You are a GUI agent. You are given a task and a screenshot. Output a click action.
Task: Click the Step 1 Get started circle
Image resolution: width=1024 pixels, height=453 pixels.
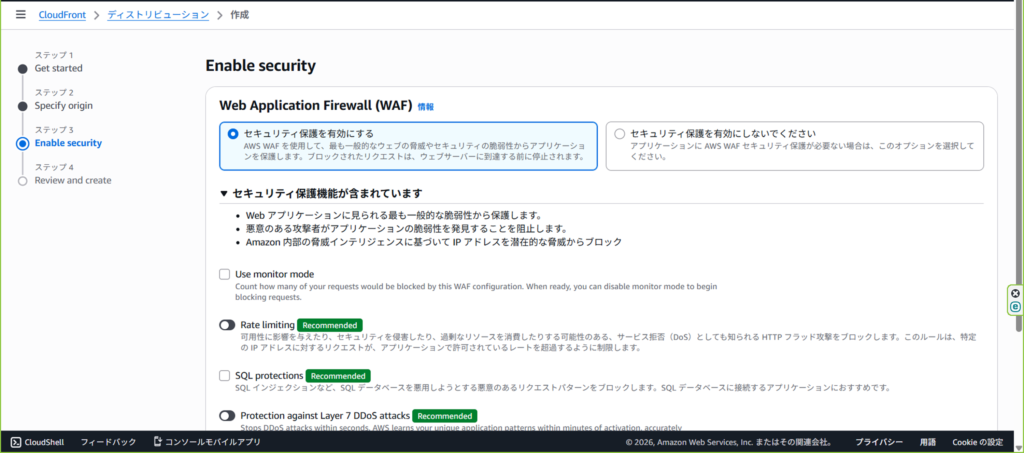tap(22, 68)
